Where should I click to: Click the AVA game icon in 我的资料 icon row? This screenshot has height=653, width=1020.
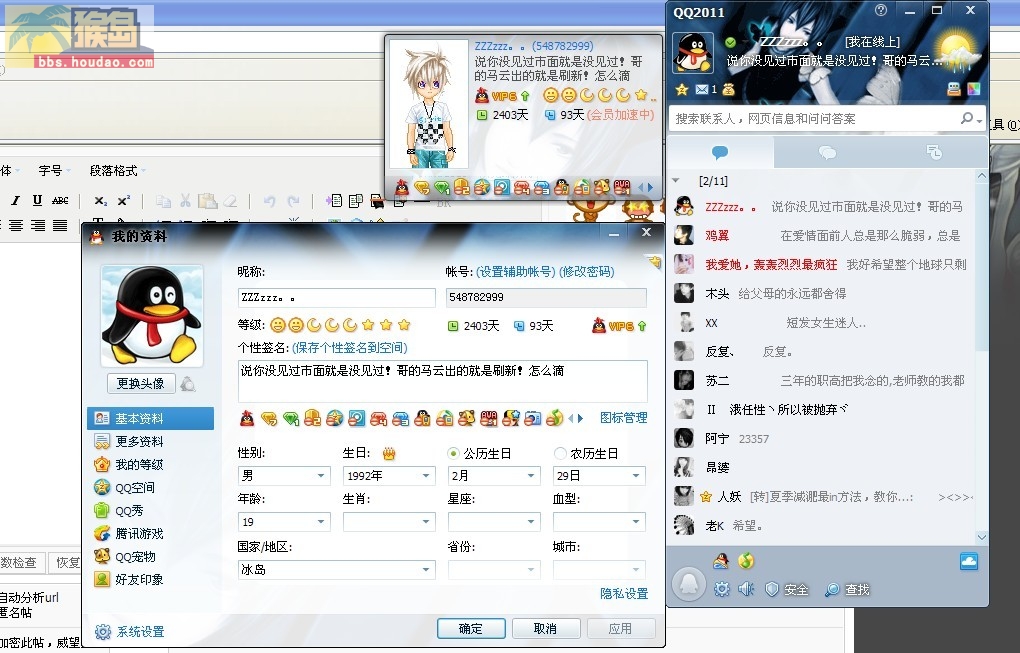pyautogui.click(x=489, y=418)
